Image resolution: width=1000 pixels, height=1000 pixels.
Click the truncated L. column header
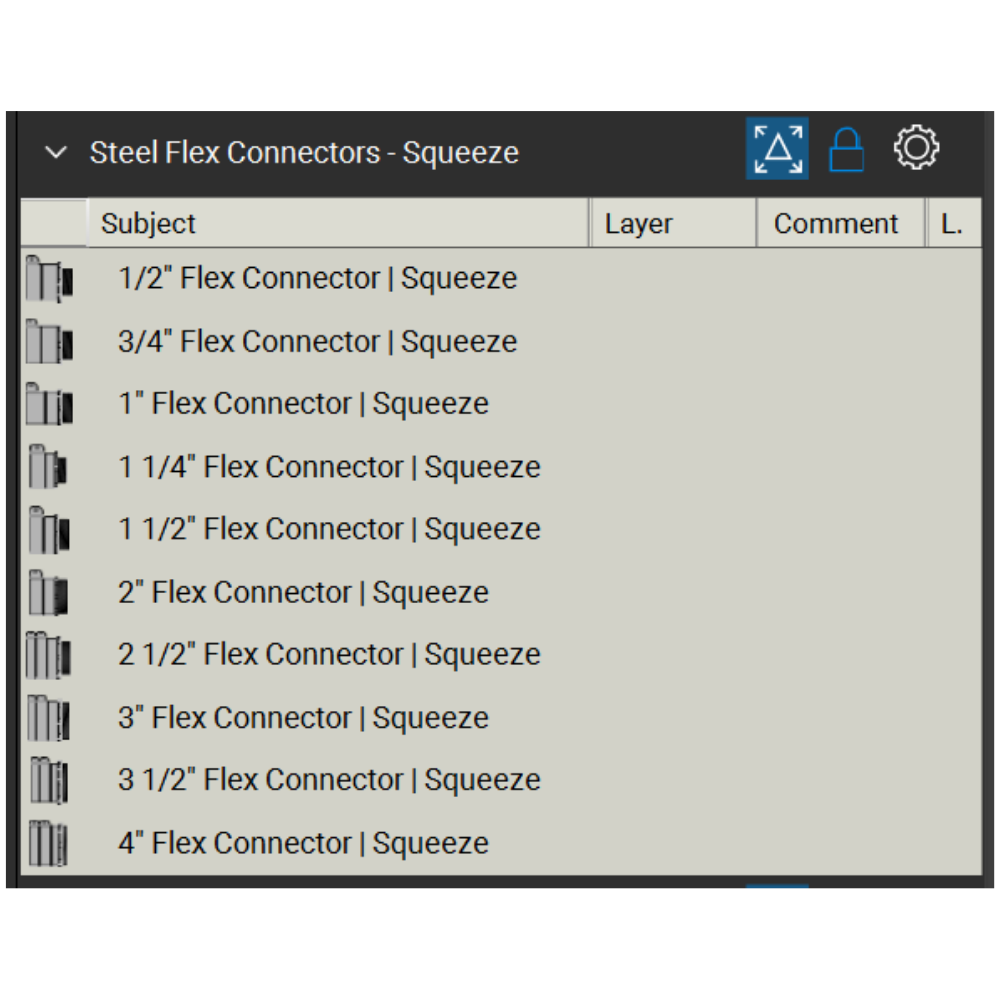pos(953,223)
